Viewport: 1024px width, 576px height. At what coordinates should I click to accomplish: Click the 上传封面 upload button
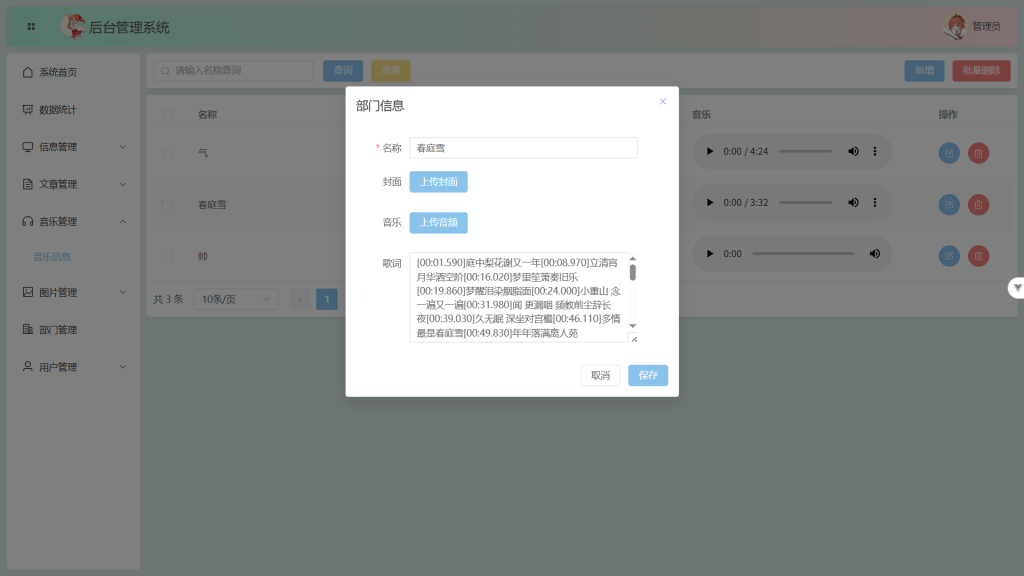(x=438, y=182)
